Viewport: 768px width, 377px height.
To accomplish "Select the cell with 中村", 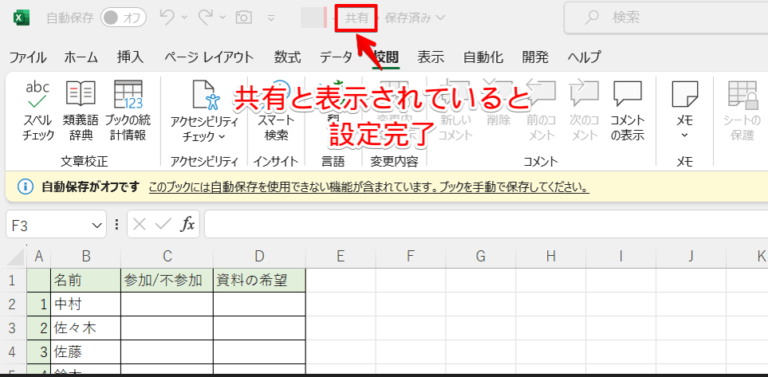I will 86,305.
